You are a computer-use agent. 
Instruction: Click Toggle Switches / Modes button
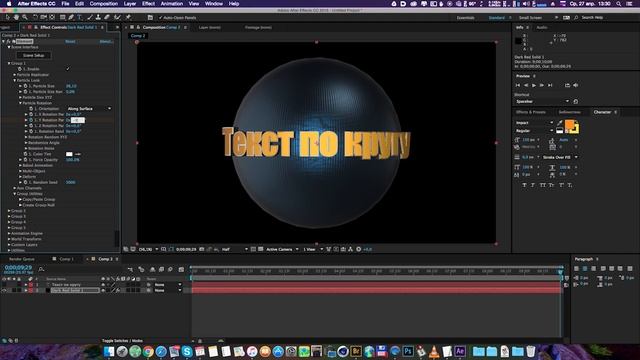point(122,340)
